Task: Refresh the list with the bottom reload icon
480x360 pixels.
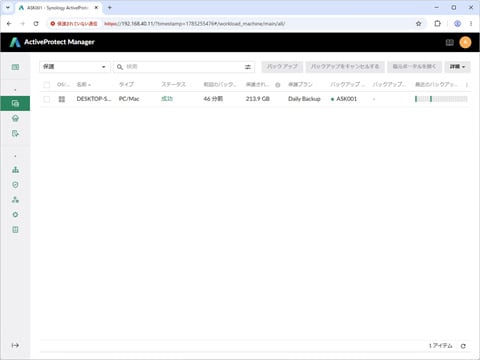Action: (463, 346)
